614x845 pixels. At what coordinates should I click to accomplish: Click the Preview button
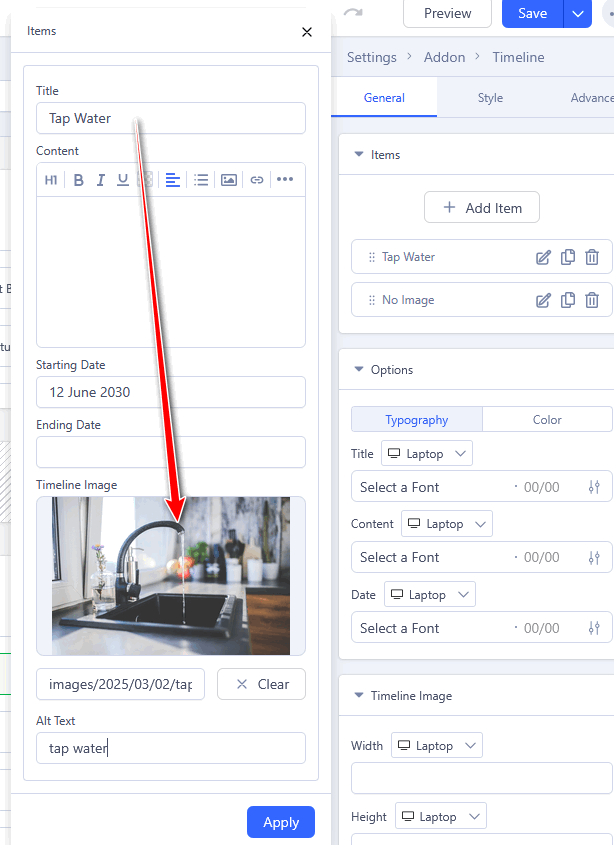point(447,13)
